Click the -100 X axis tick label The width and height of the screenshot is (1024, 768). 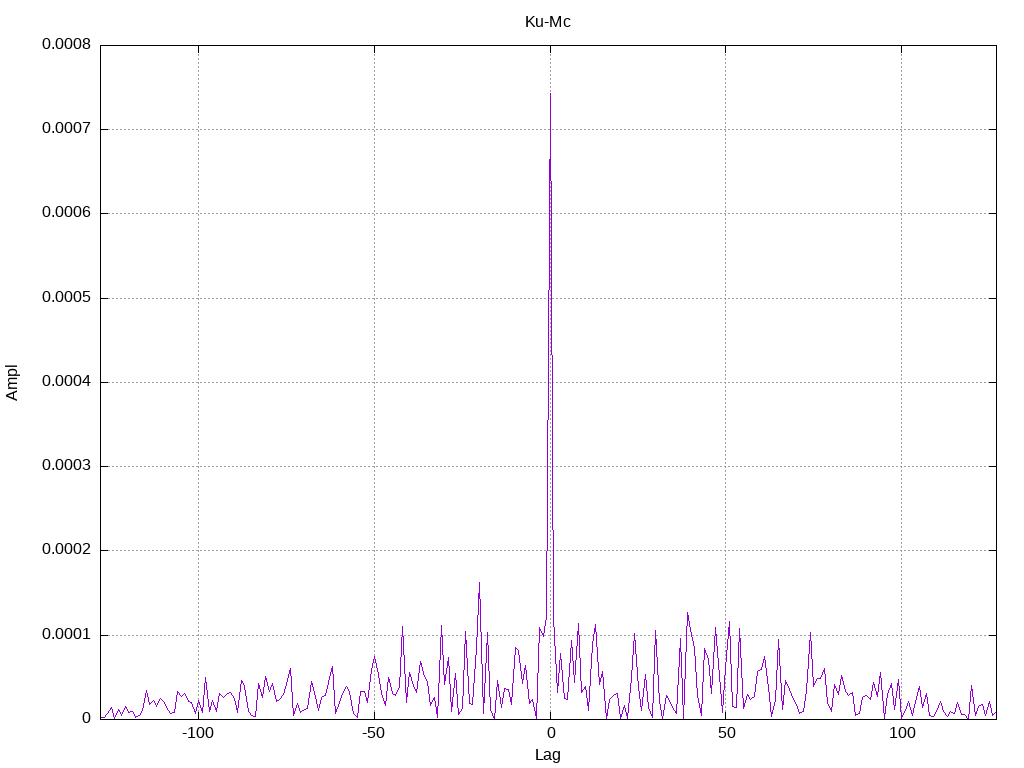click(x=197, y=733)
